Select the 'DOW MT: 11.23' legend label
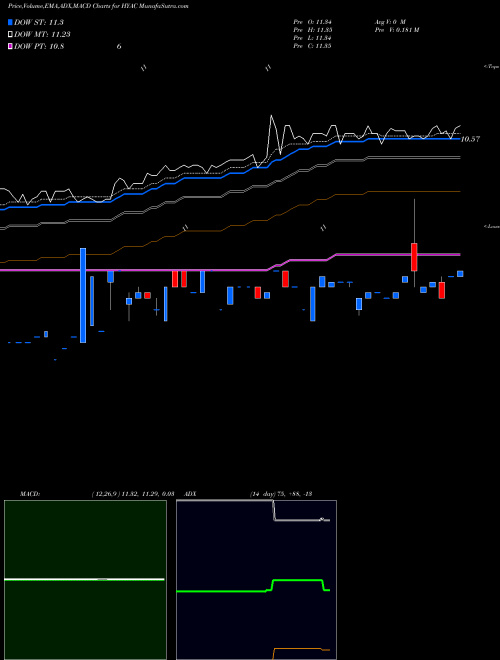 pos(42,35)
